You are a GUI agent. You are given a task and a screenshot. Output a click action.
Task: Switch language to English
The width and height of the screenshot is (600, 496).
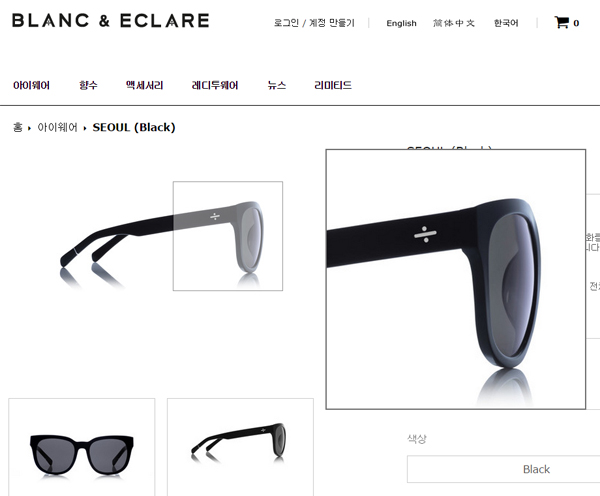tap(401, 23)
